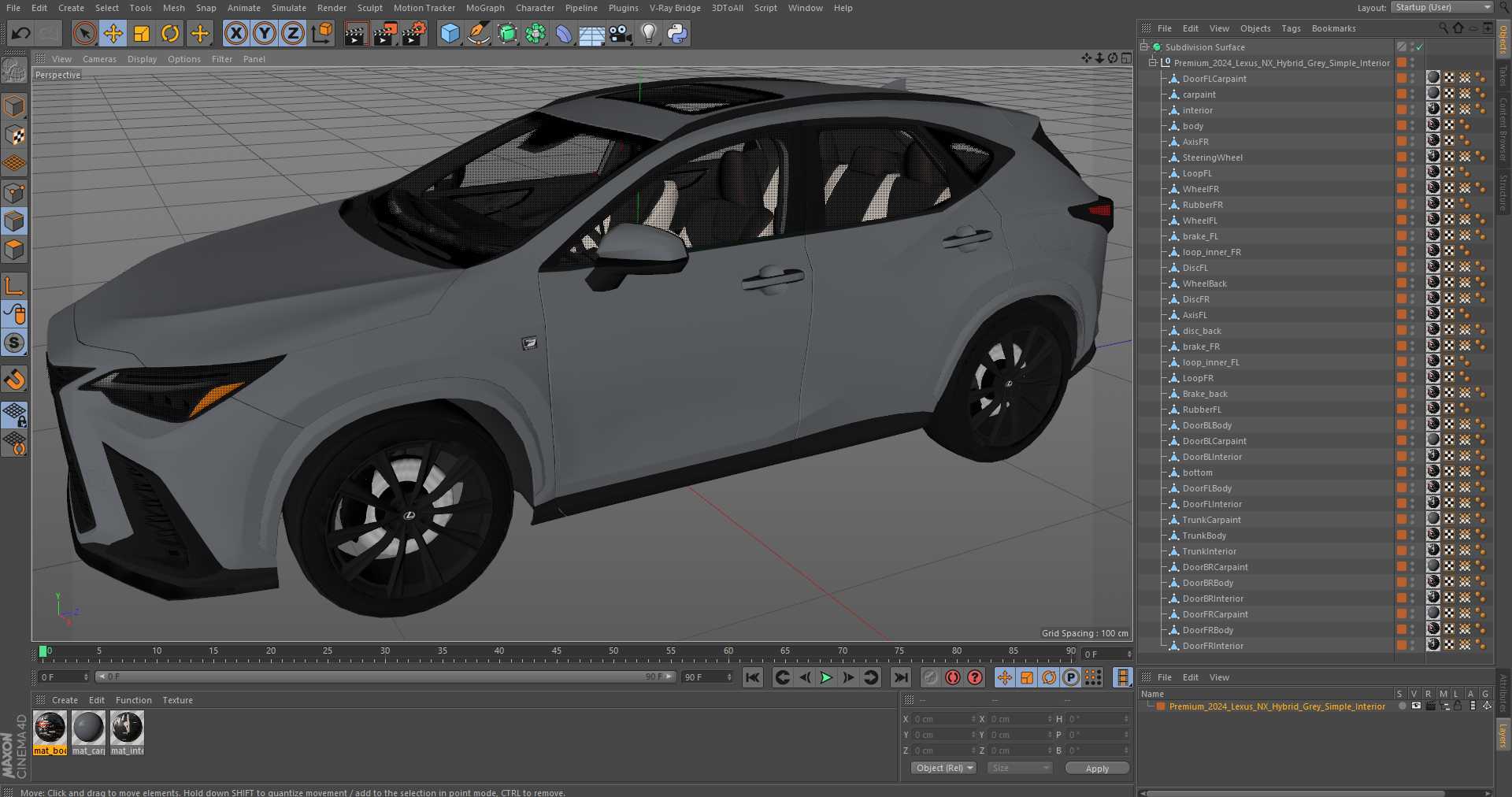Image resolution: width=1512 pixels, height=797 pixels.
Task: Play the animation forward
Action: pos(826,677)
